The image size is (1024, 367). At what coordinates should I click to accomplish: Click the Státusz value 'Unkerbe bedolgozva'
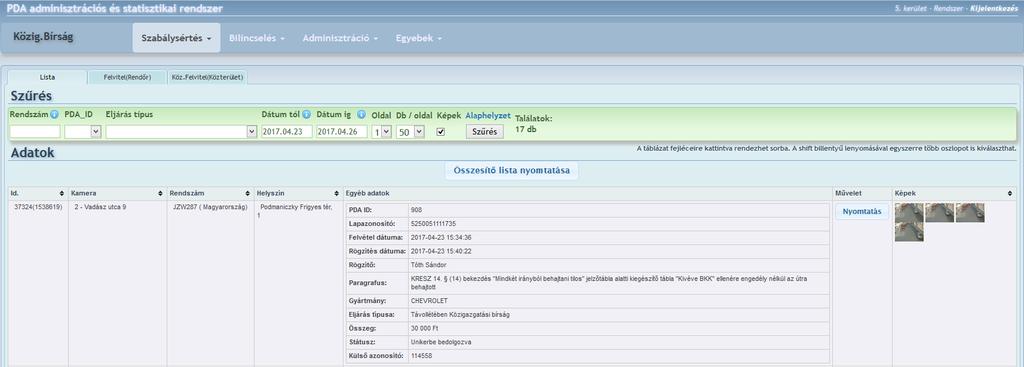pyautogui.click(x=441, y=342)
